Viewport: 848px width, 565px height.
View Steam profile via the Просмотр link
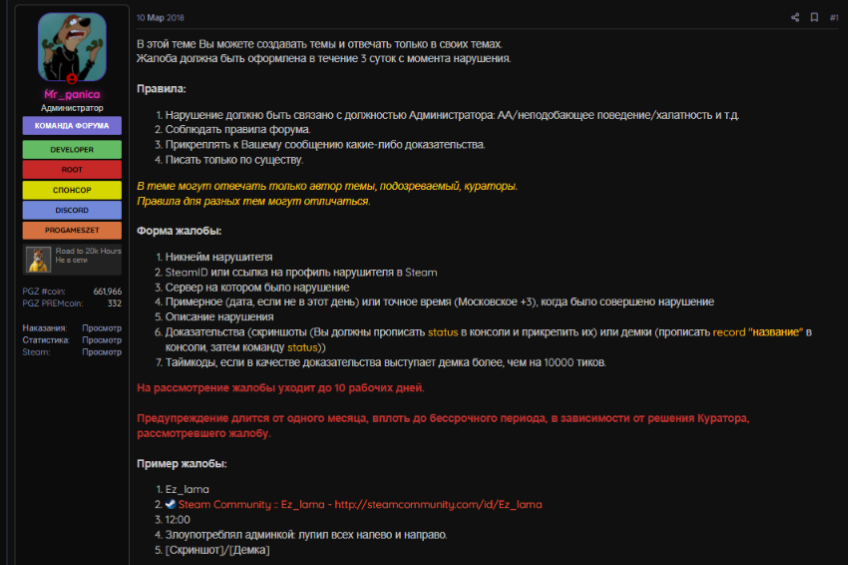click(102, 352)
